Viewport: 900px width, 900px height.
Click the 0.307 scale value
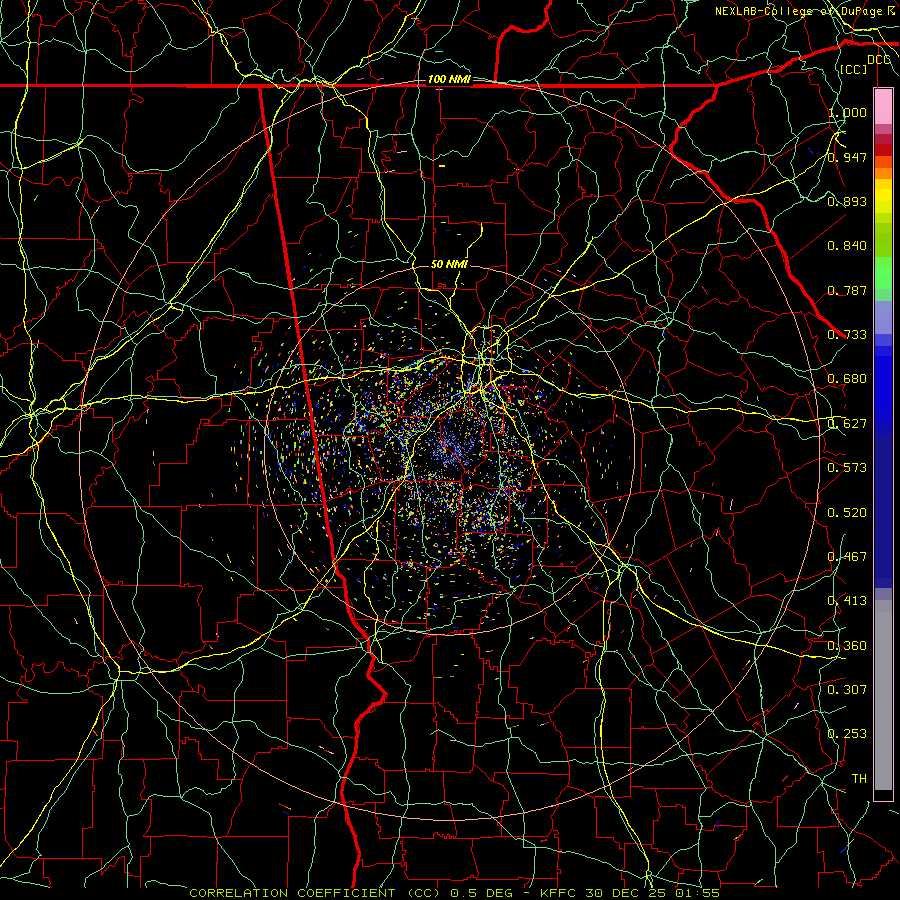[847, 689]
